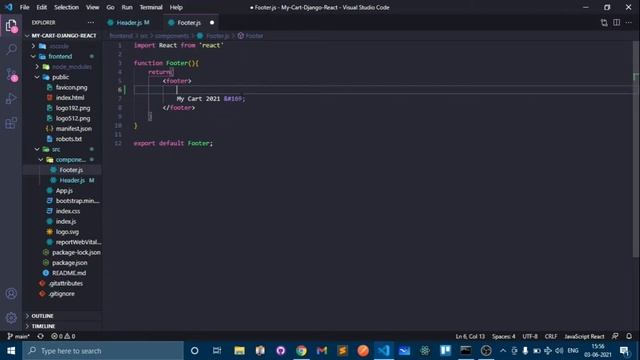Click the Synchronize Changes icon in status bar
The width and height of the screenshot is (640, 360).
pyautogui.click(x=40, y=336)
